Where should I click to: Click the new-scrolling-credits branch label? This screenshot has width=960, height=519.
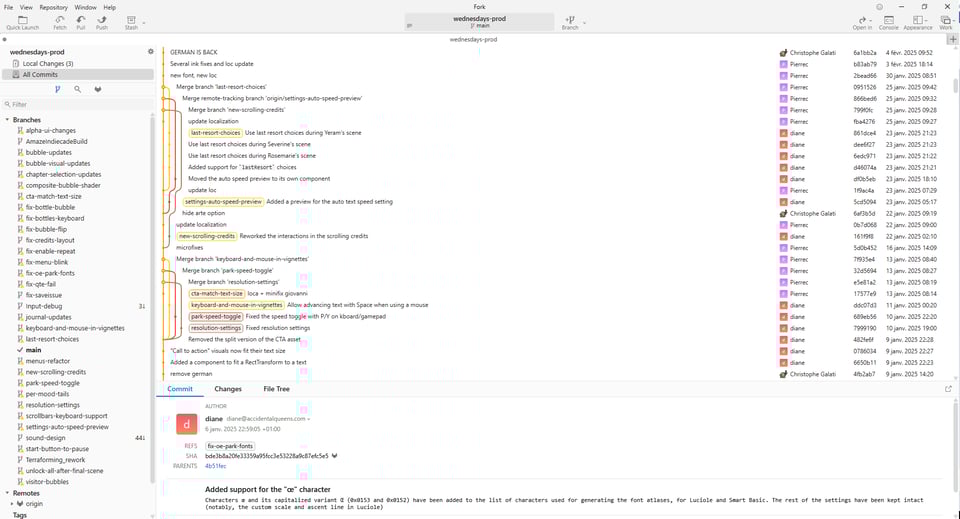[207, 236]
